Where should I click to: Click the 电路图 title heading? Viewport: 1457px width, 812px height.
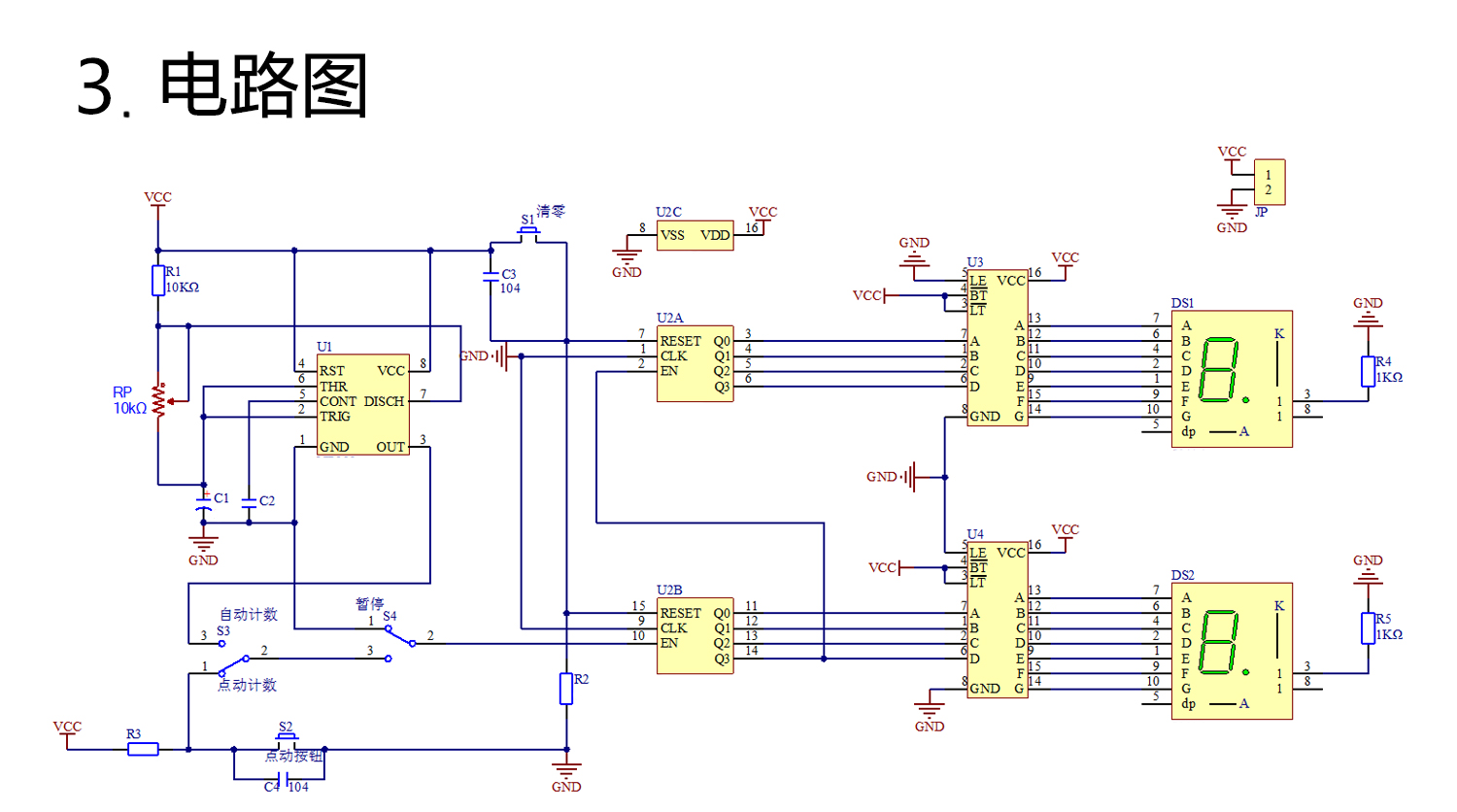tap(263, 85)
